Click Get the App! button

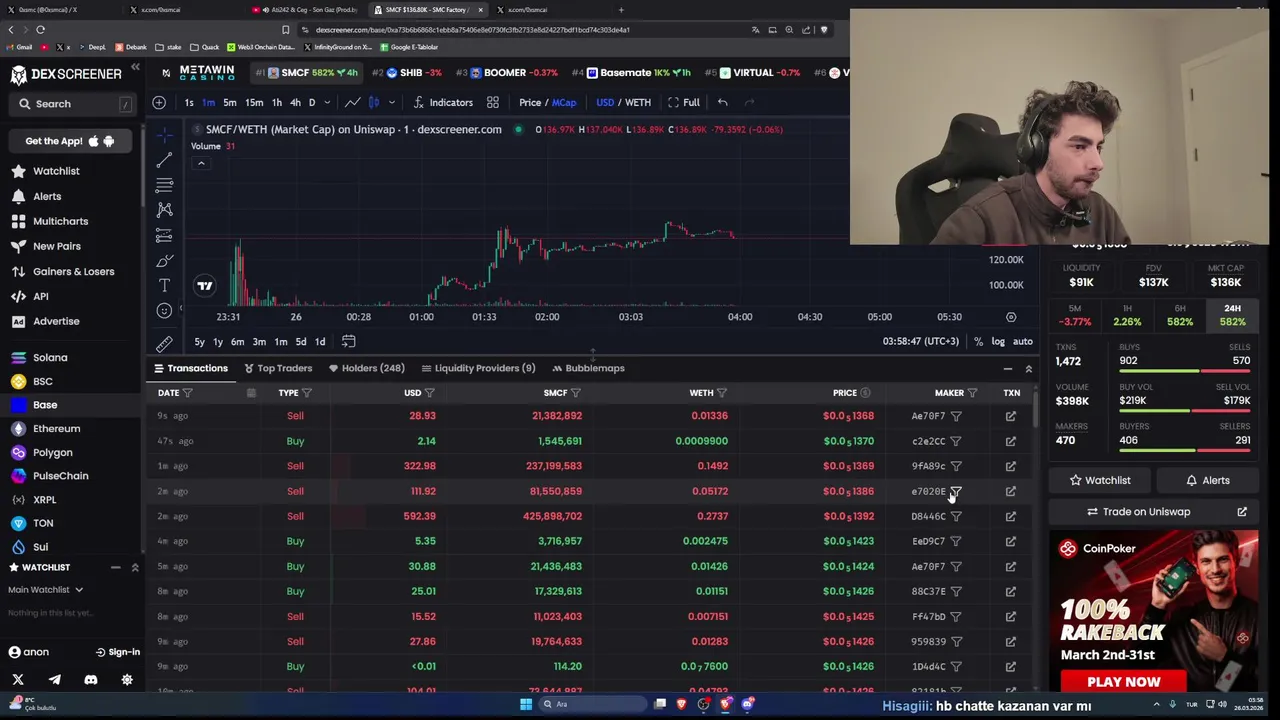(x=70, y=141)
